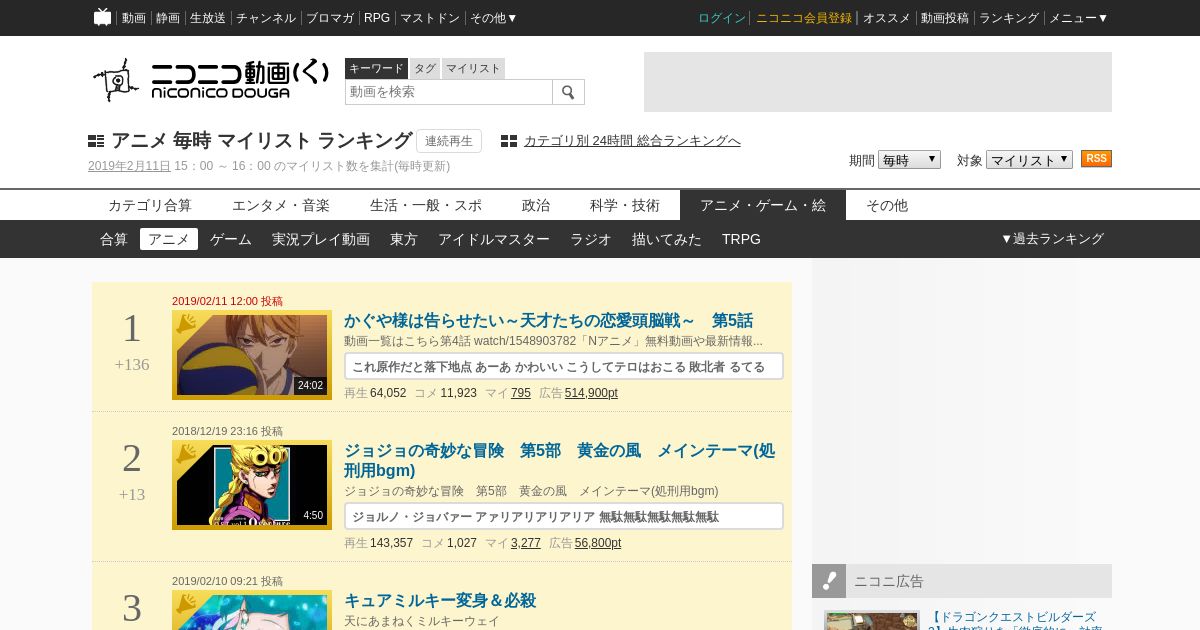Open the RPG link in top bar
Image resolution: width=1200 pixels, height=630 pixels.
(x=377, y=18)
